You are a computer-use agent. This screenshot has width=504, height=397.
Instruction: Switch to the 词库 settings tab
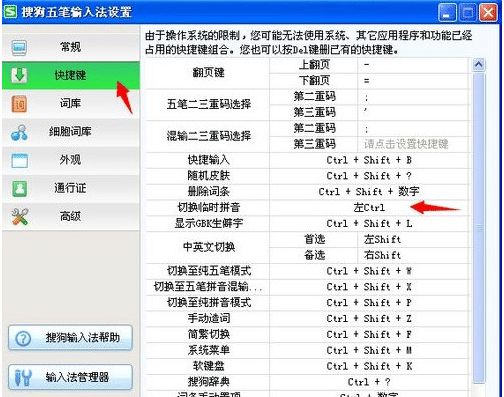point(71,104)
